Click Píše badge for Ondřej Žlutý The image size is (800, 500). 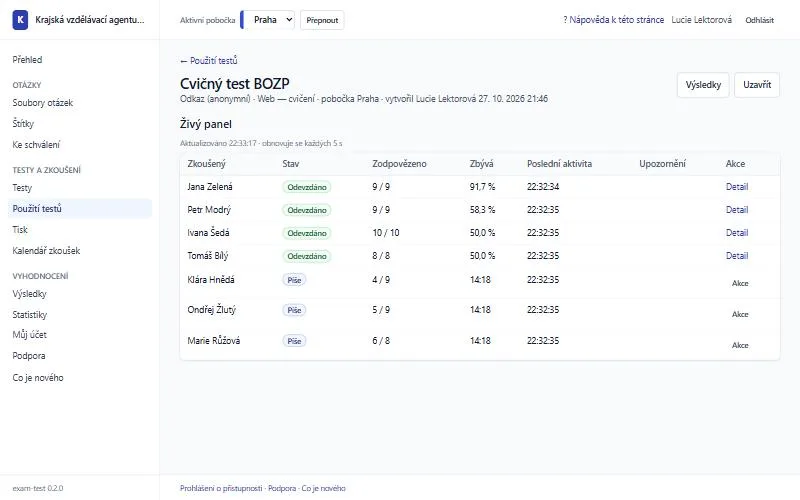[294, 310]
